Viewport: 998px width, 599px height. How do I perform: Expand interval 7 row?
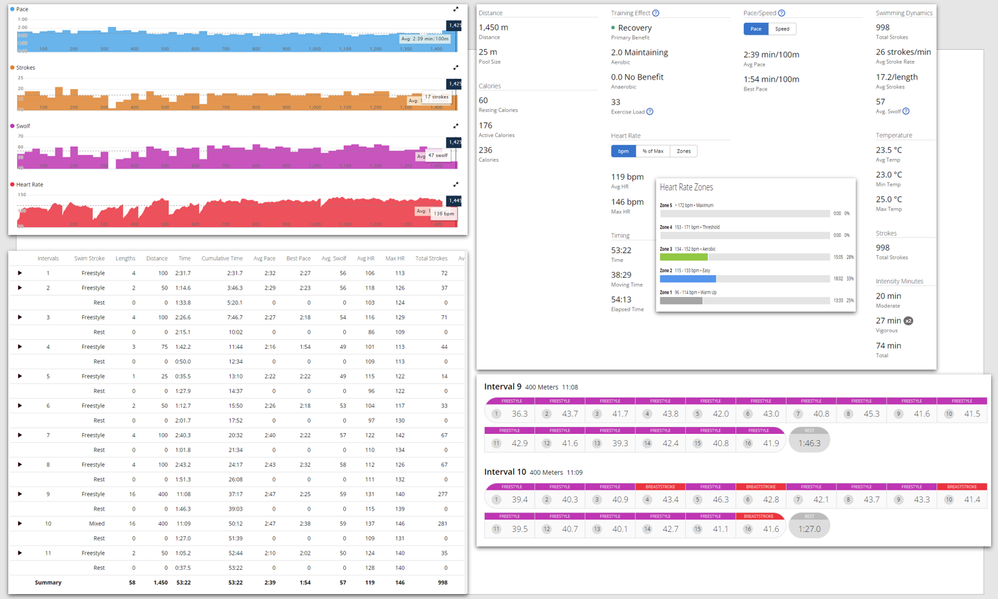click(20, 435)
